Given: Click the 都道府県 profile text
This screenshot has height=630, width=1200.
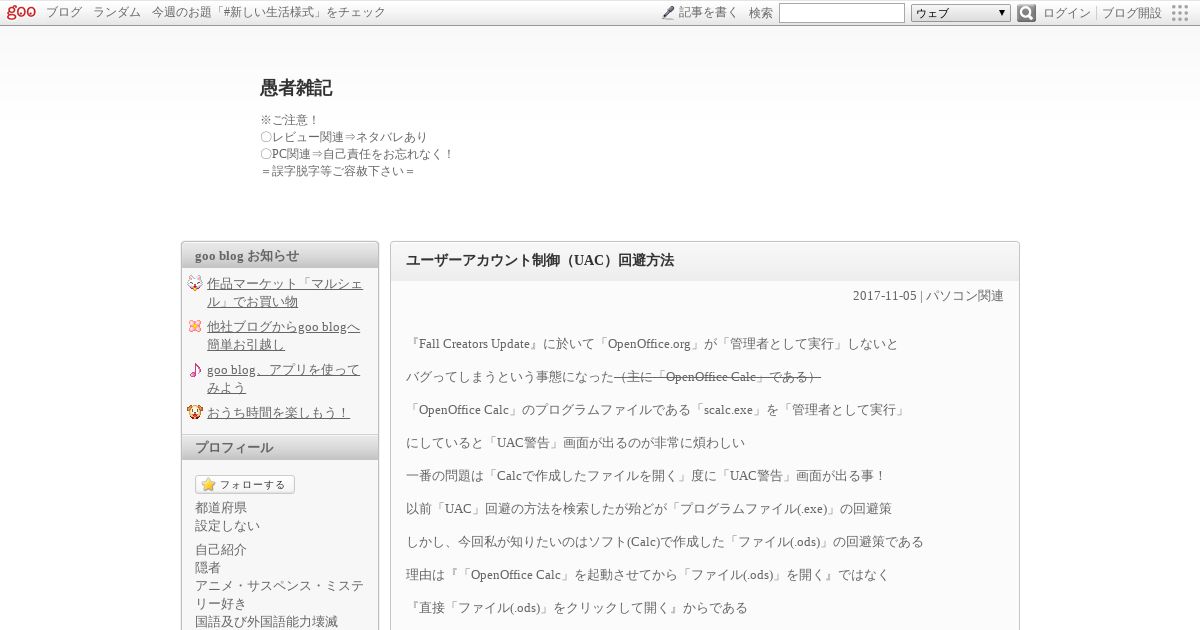Looking at the screenshot, I should click(221, 508).
